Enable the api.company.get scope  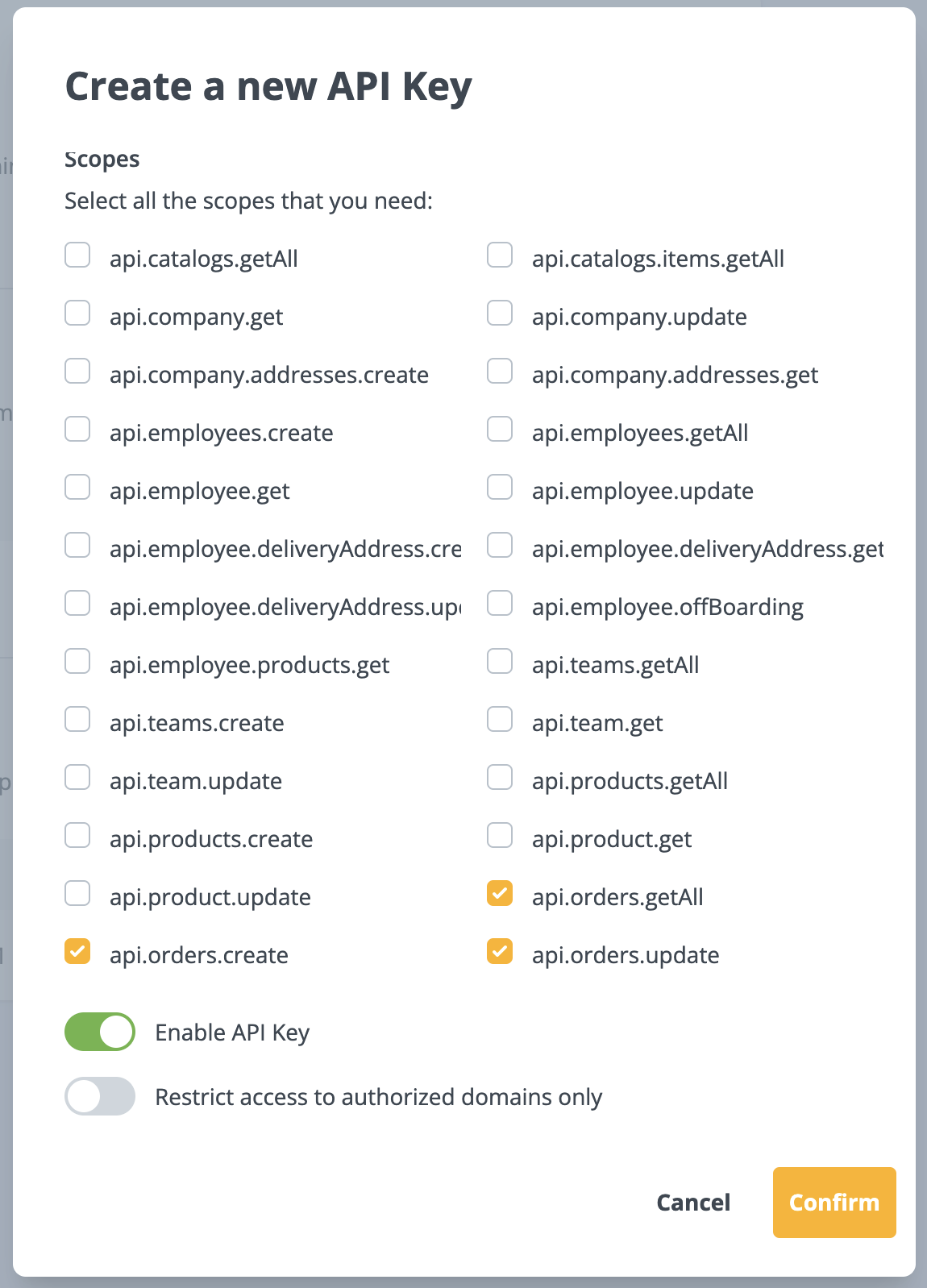coord(77,314)
